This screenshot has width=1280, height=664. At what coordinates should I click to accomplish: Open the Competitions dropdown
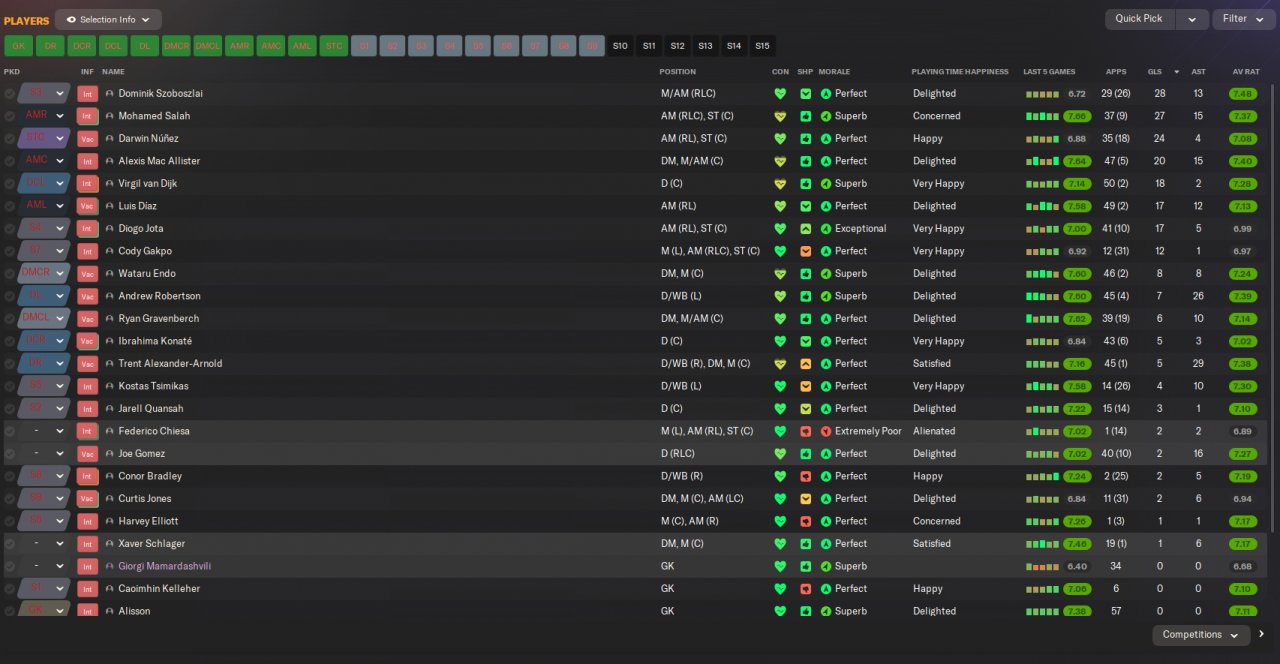point(1200,635)
